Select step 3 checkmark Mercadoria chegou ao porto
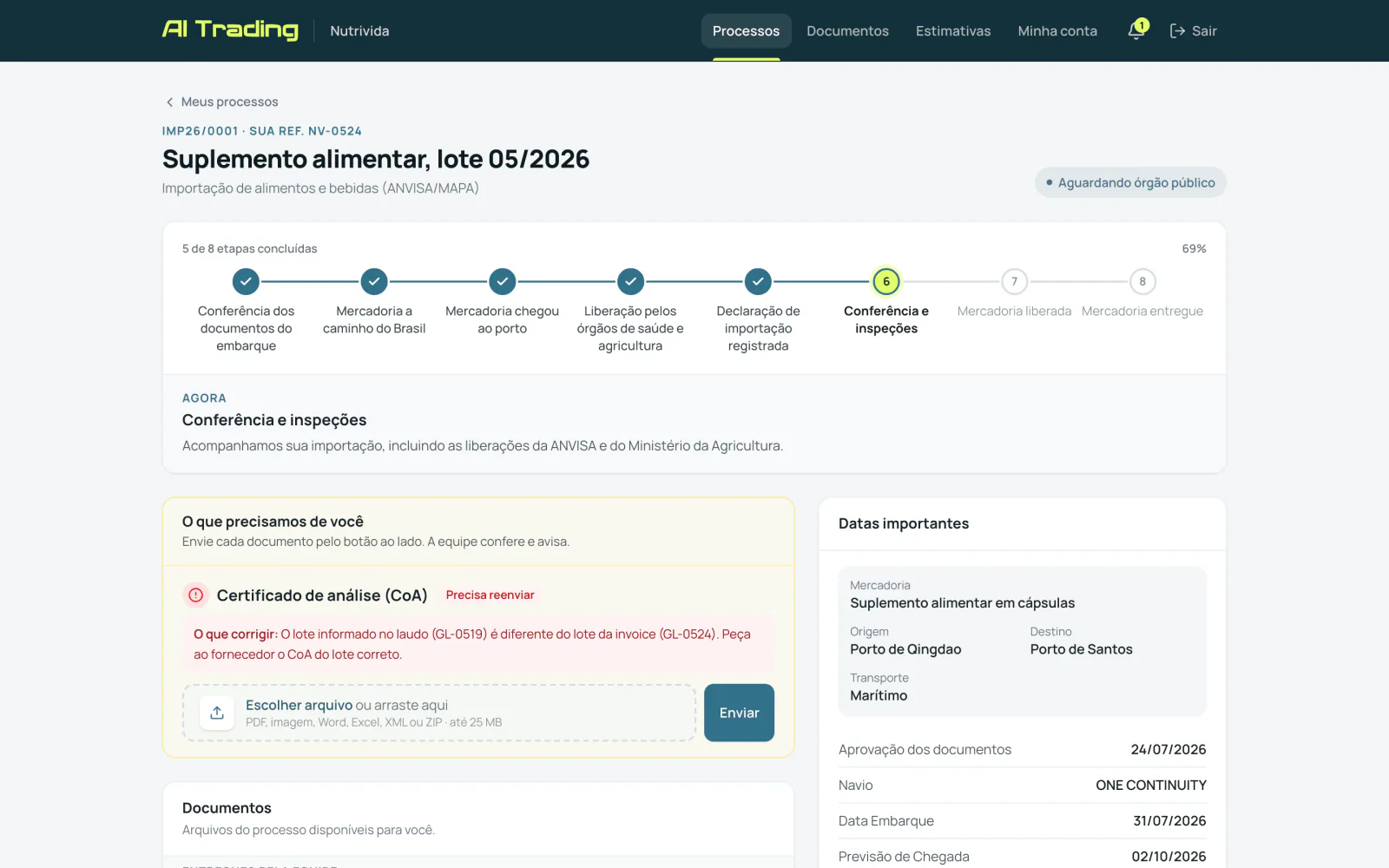The height and width of the screenshot is (868, 1389). (x=503, y=281)
